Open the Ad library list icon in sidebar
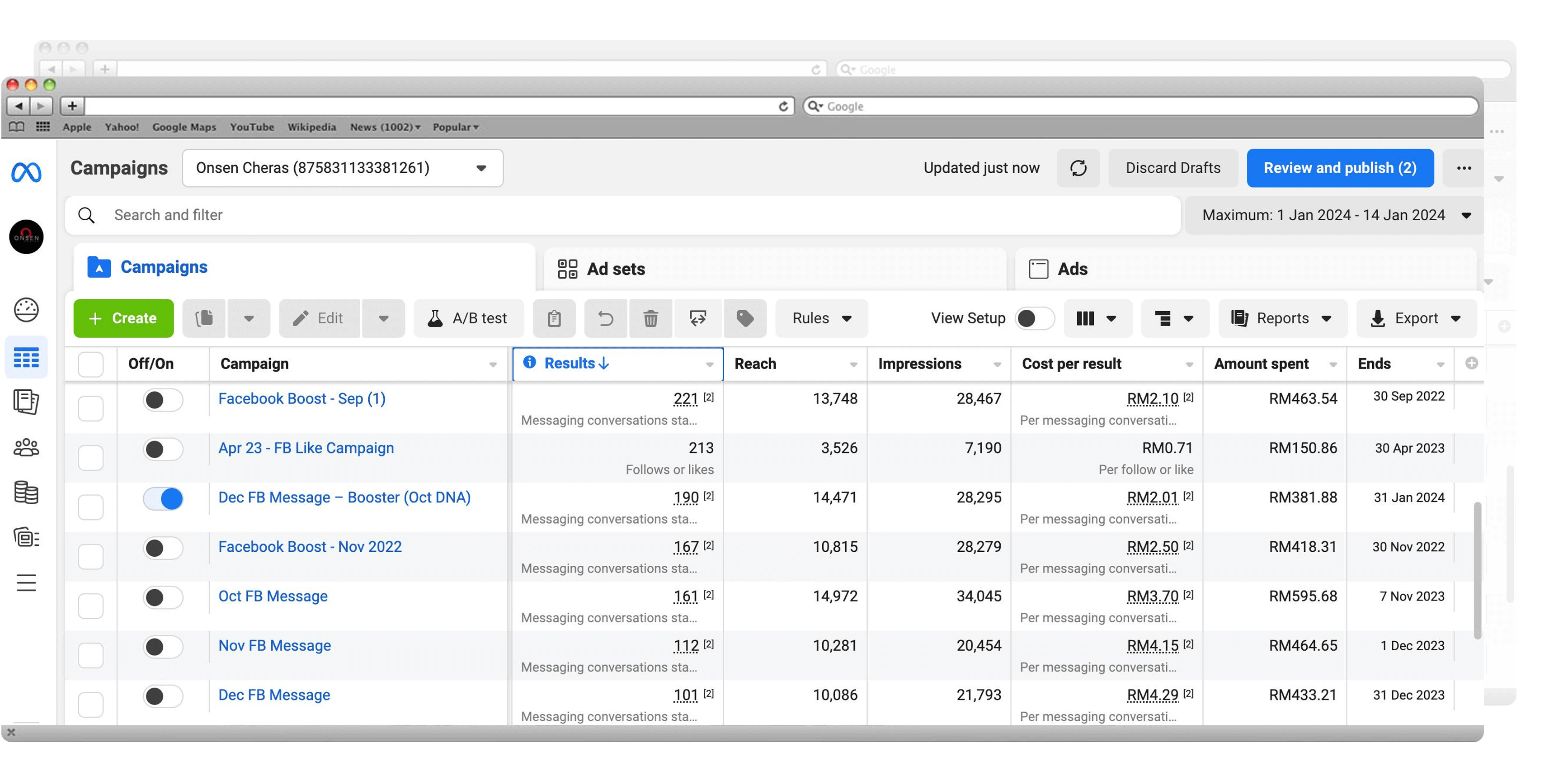Viewport: 1568px width, 781px height. (26, 537)
